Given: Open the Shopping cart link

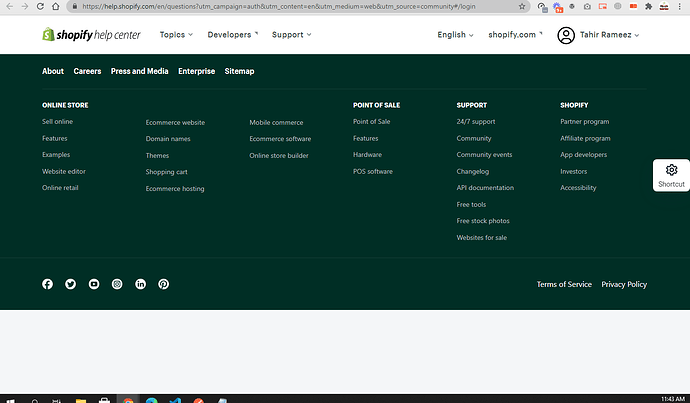Looking at the screenshot, I should (166, 172).
